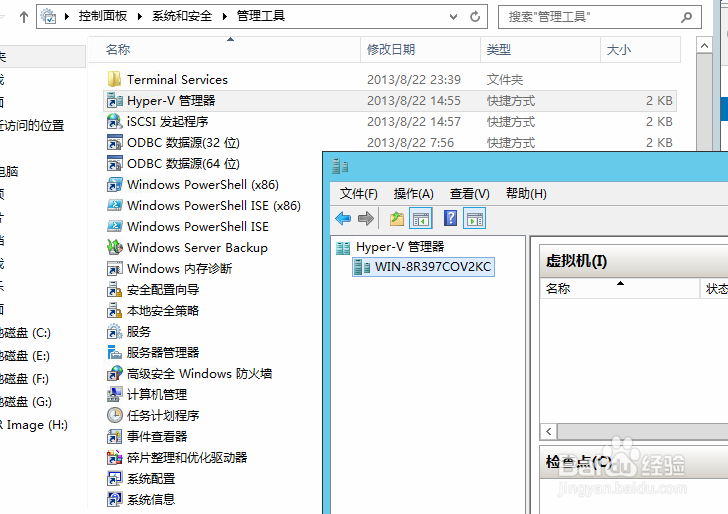Select the 任务计划程序 clock icon
Image resolution: width=728 pixels, height=514 pixels.
[x=114, y=415]
